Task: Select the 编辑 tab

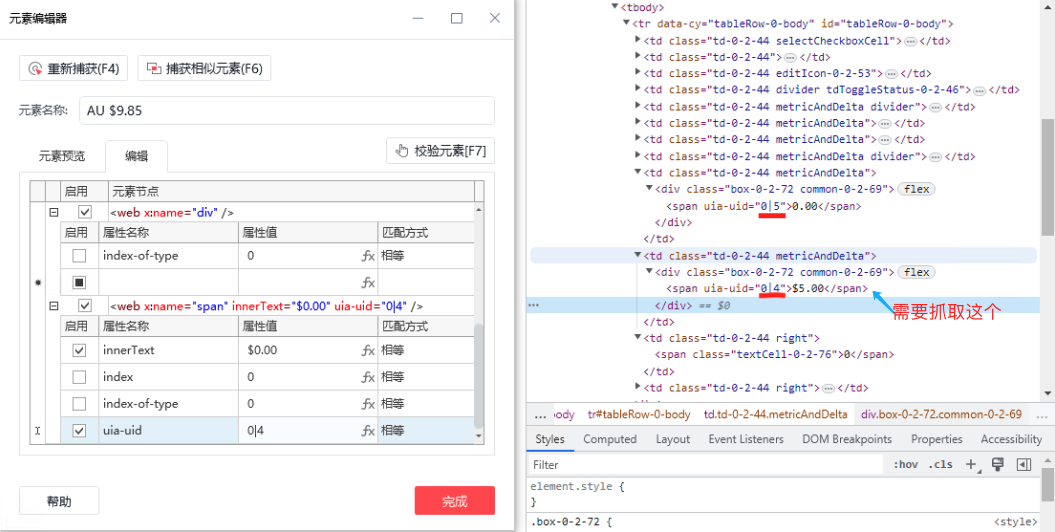Action: point(137,156)
